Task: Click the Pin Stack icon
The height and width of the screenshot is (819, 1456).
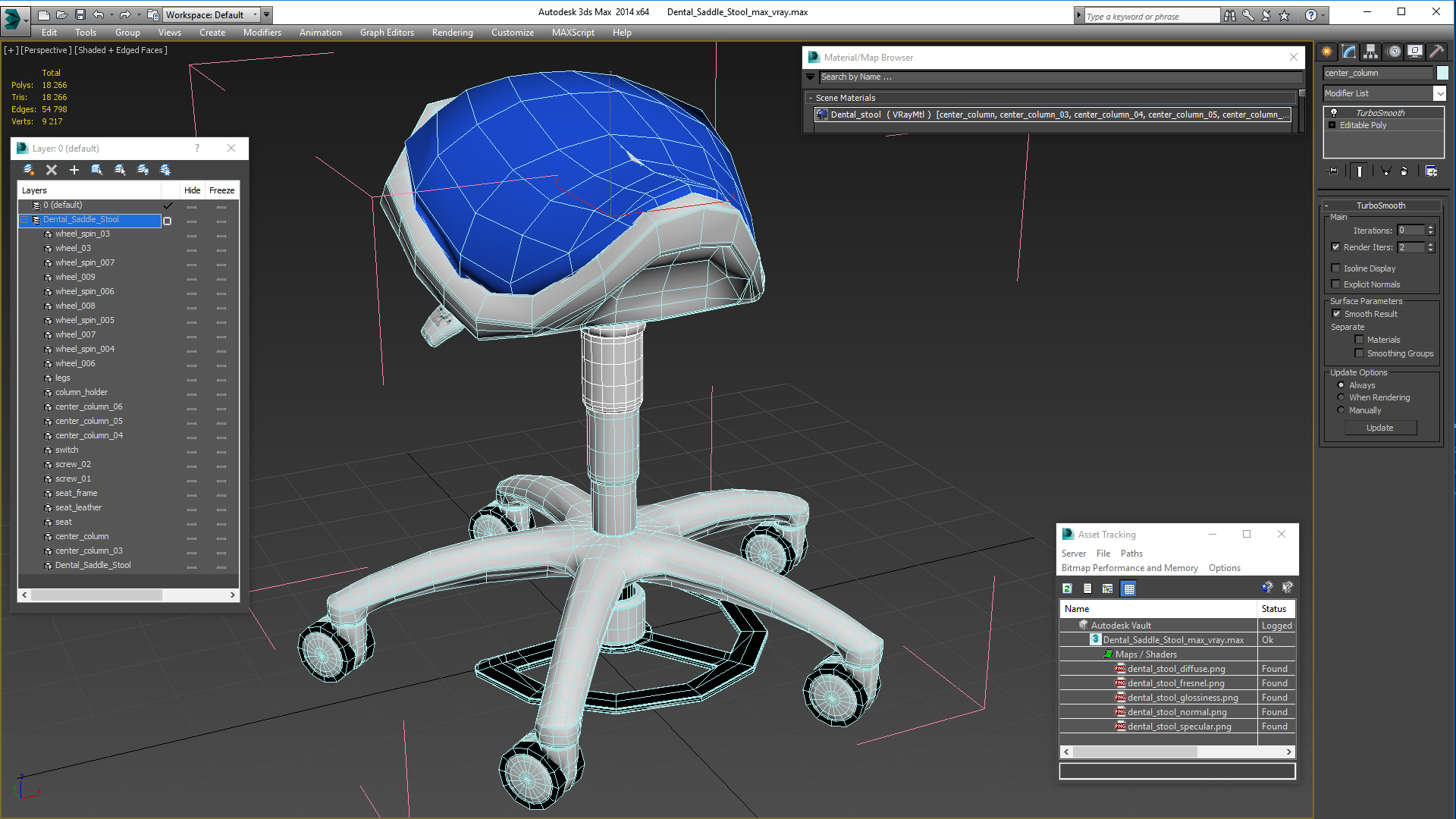Action: tap(1333, 171)
